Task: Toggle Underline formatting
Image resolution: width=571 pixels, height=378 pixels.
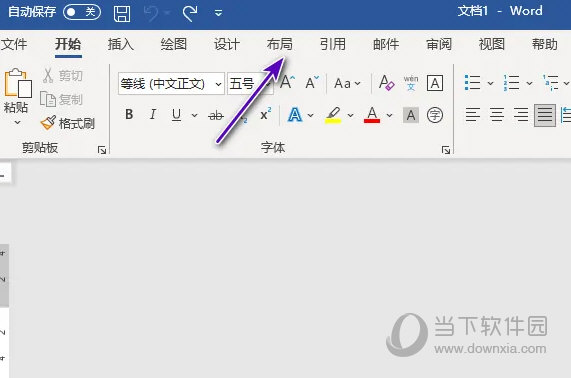Action: point(177,115)
